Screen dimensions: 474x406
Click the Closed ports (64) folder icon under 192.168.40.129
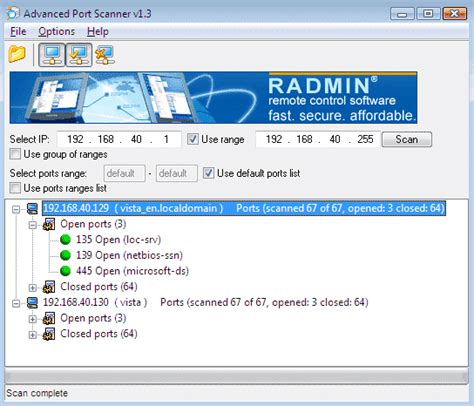pyautogui.click(x=49, y=287)
